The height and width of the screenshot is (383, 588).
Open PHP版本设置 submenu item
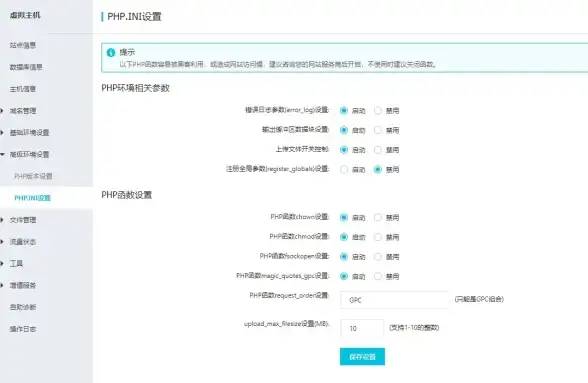tap(33, 176)
